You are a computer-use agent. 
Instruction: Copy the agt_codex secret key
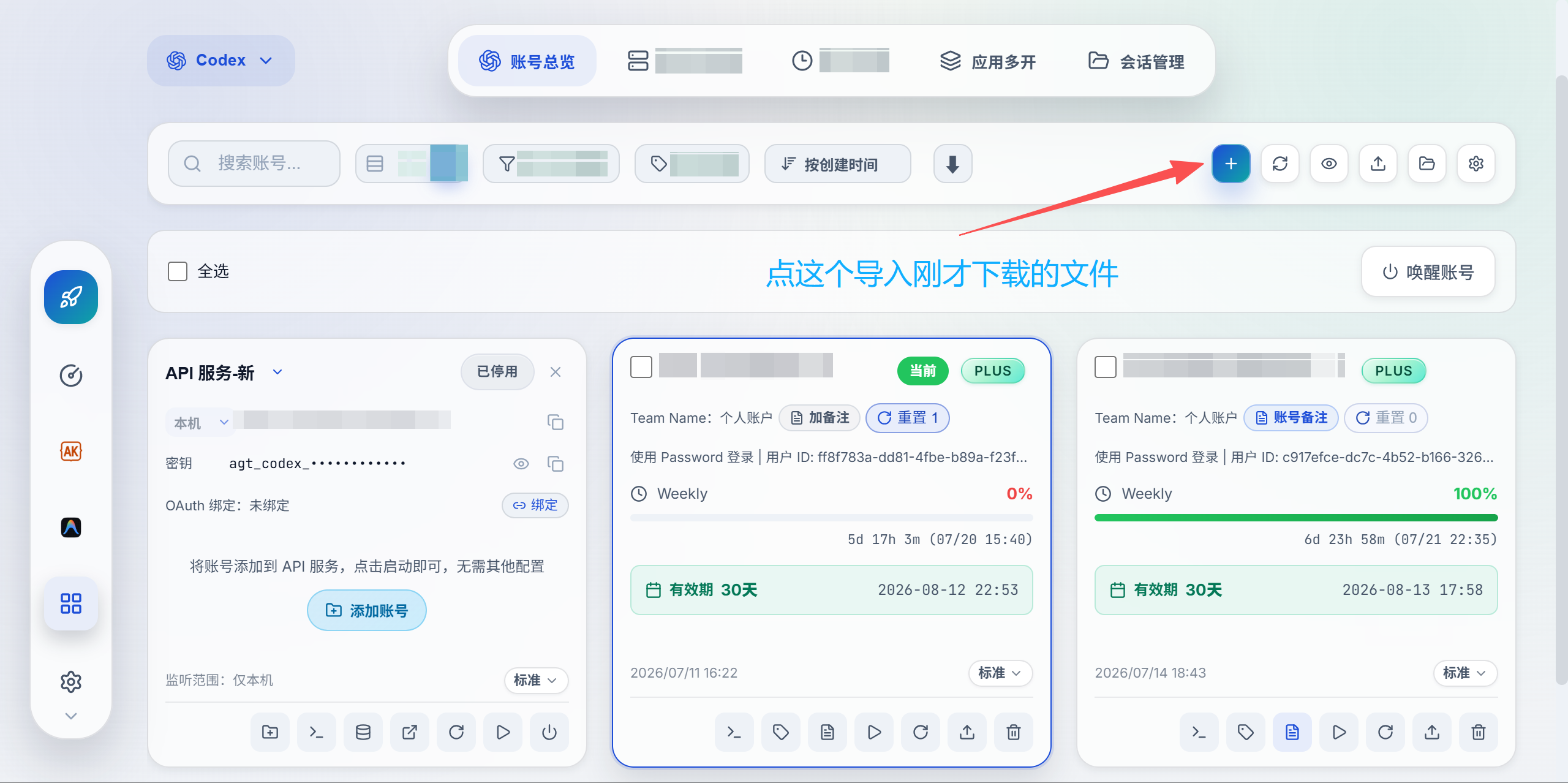556,464
